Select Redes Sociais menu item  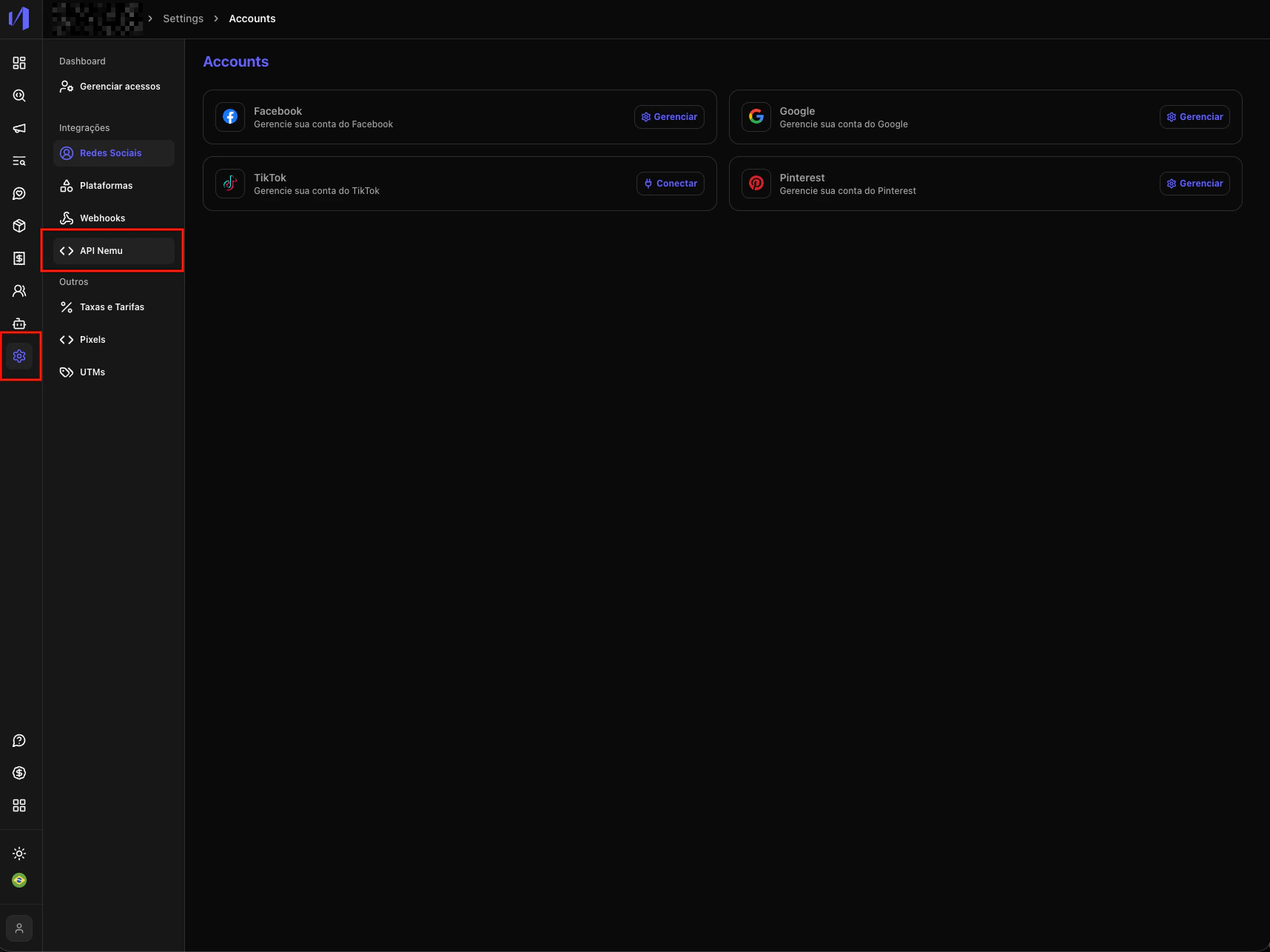114,153
